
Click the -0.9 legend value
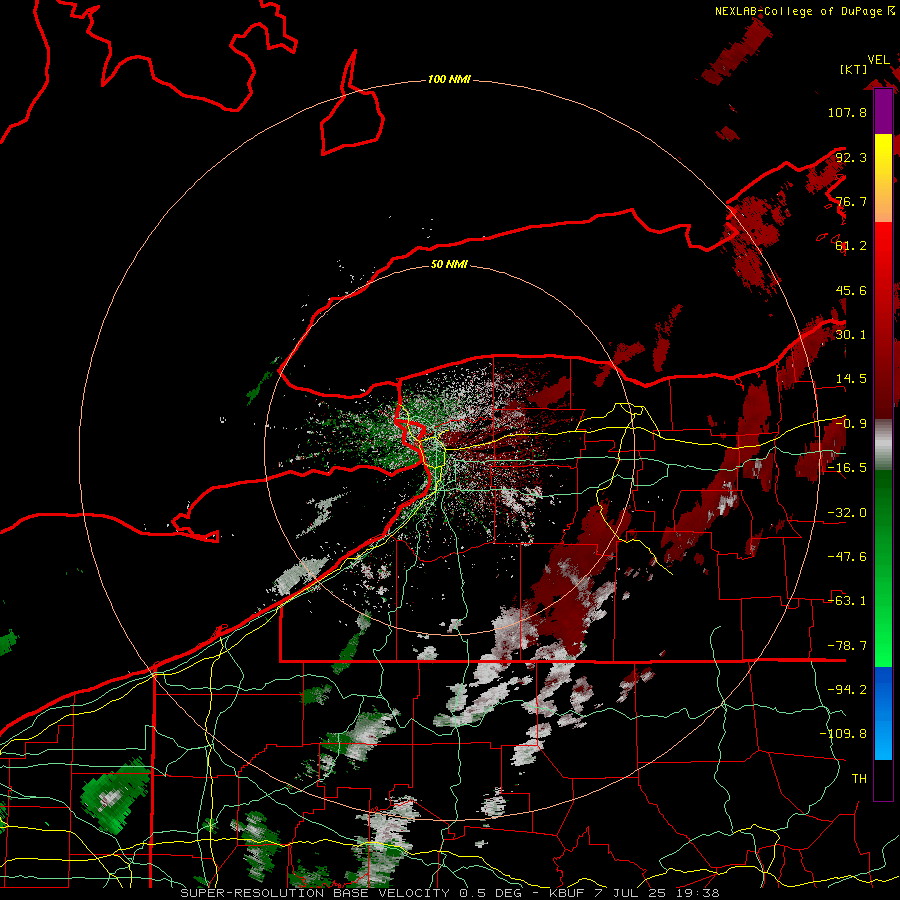(851, 424)
